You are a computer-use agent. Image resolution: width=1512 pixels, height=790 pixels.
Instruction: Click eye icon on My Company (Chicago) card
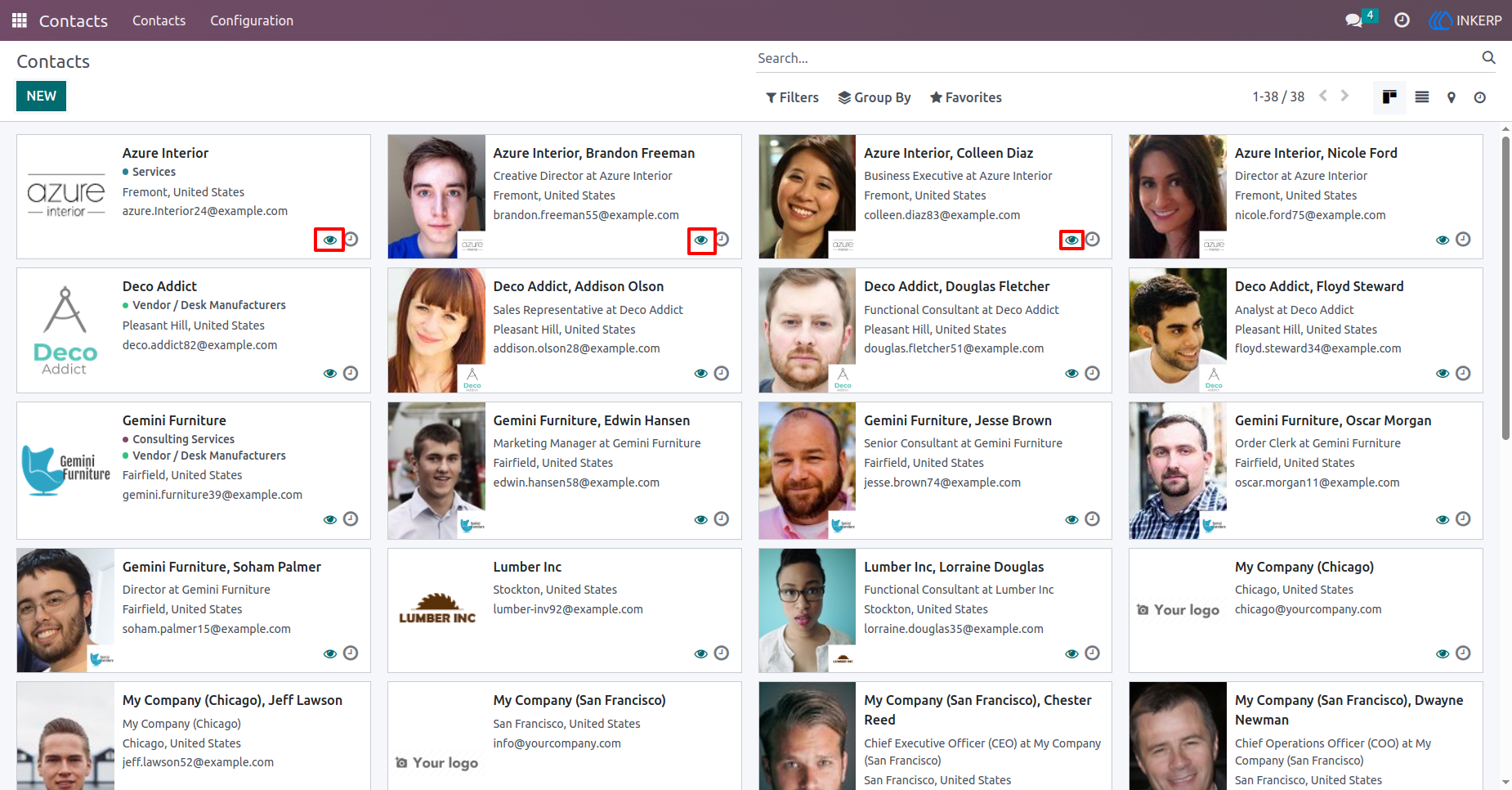[x=1443, y=653]
